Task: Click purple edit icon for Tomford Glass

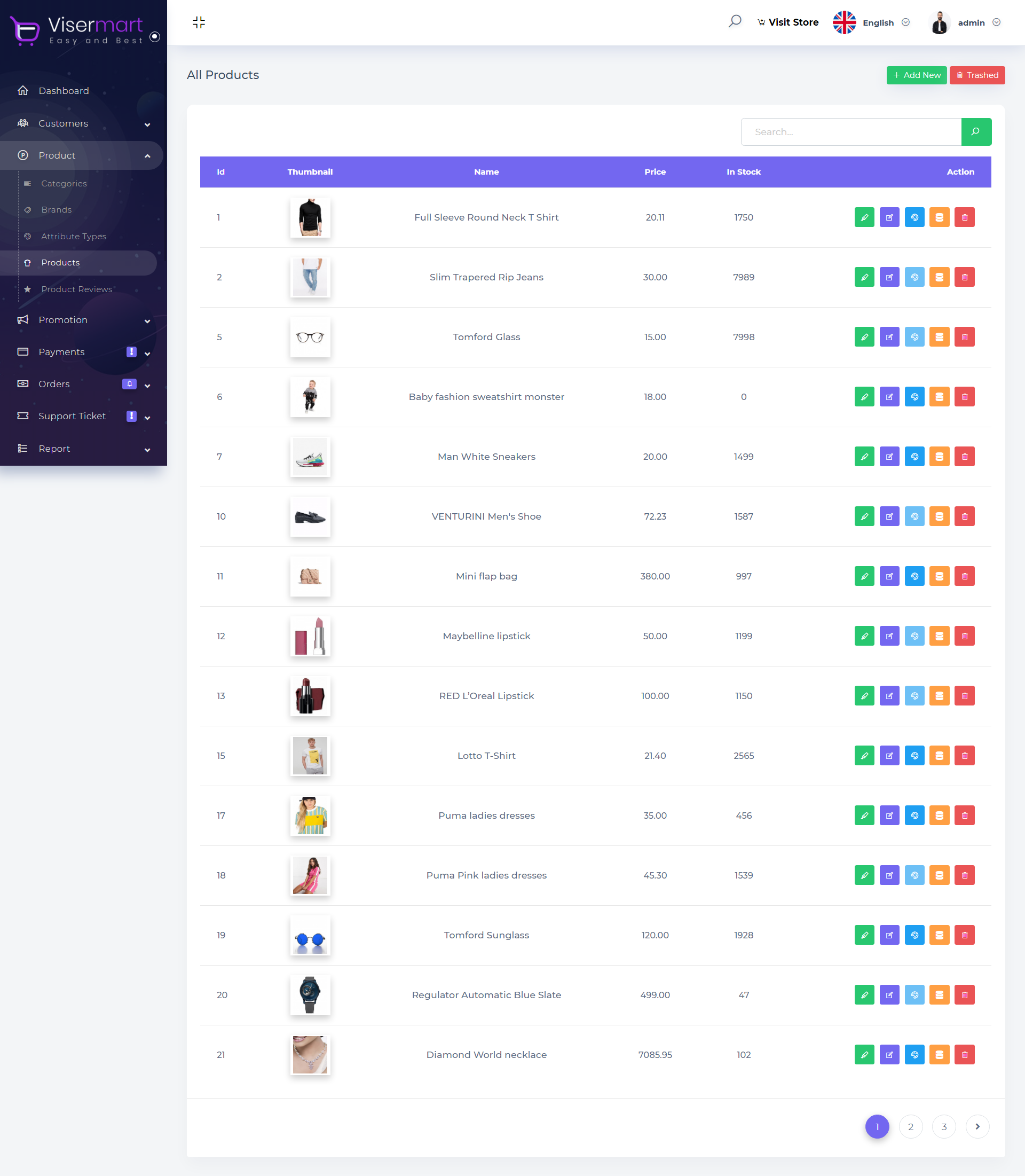Action: point(889,337)
